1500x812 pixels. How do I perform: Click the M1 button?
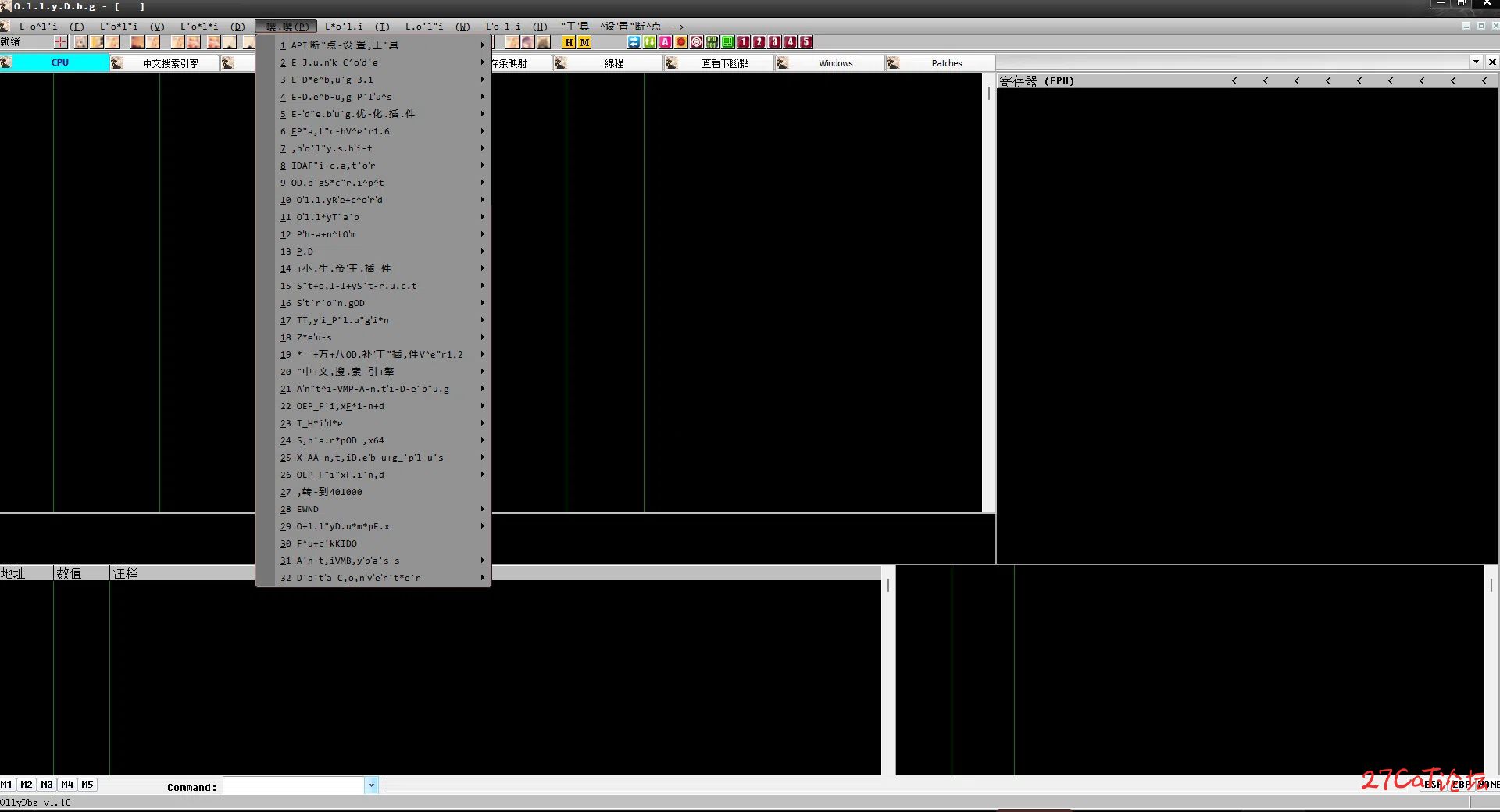tap(6, 785)
